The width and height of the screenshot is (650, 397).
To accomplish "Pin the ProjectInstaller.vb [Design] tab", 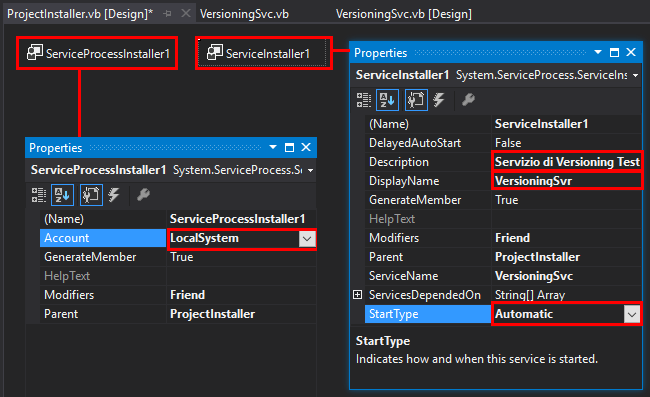I will (x=167, y=14).
